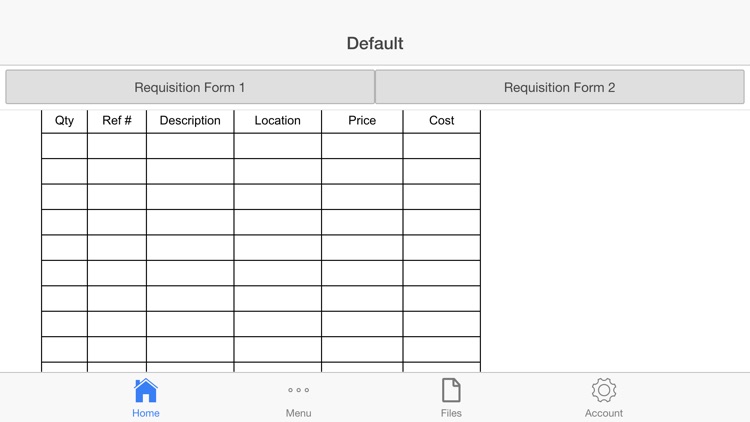Click the Qty column header
Image resolution: width=750 pixels, height=422 pixels.
tap(64, 121)
